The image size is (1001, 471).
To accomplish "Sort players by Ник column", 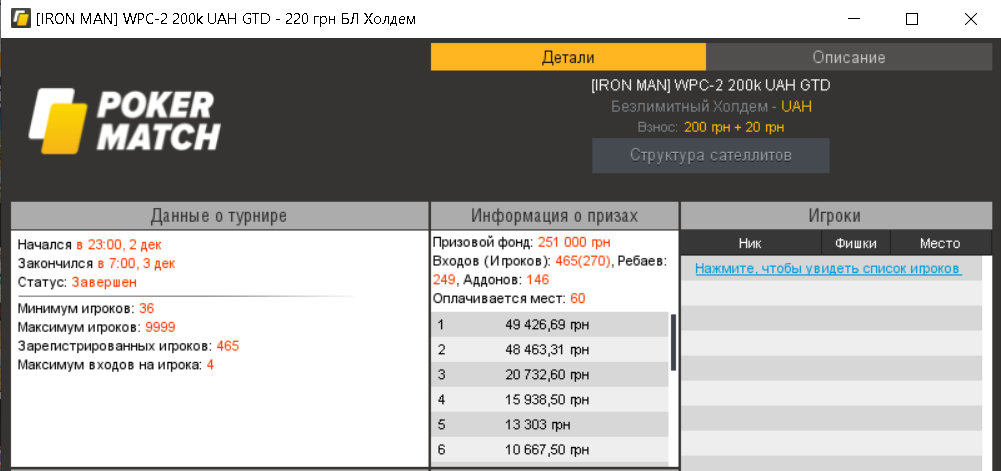I will [750, 243].
